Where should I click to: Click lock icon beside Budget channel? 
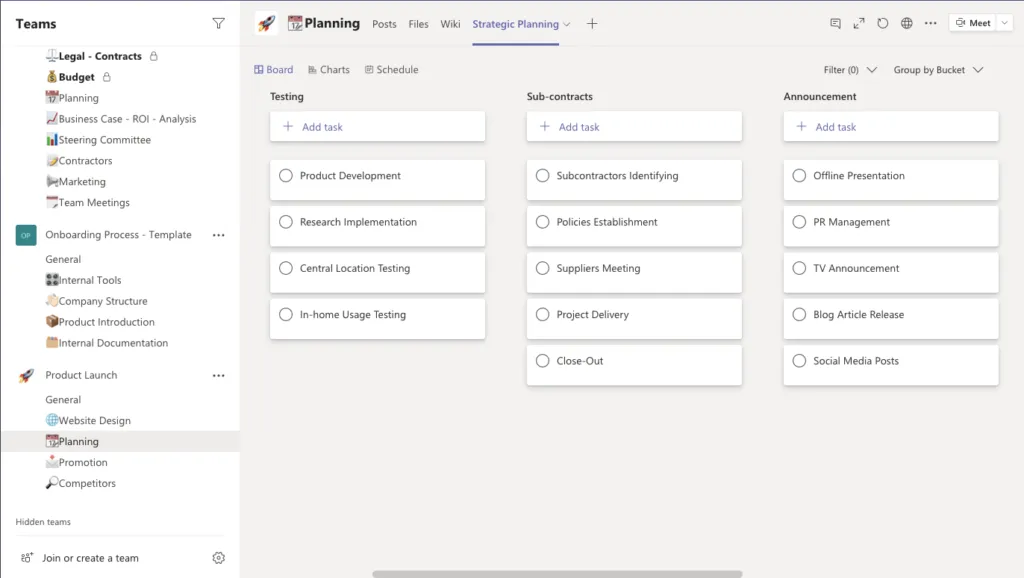[106, 77]
